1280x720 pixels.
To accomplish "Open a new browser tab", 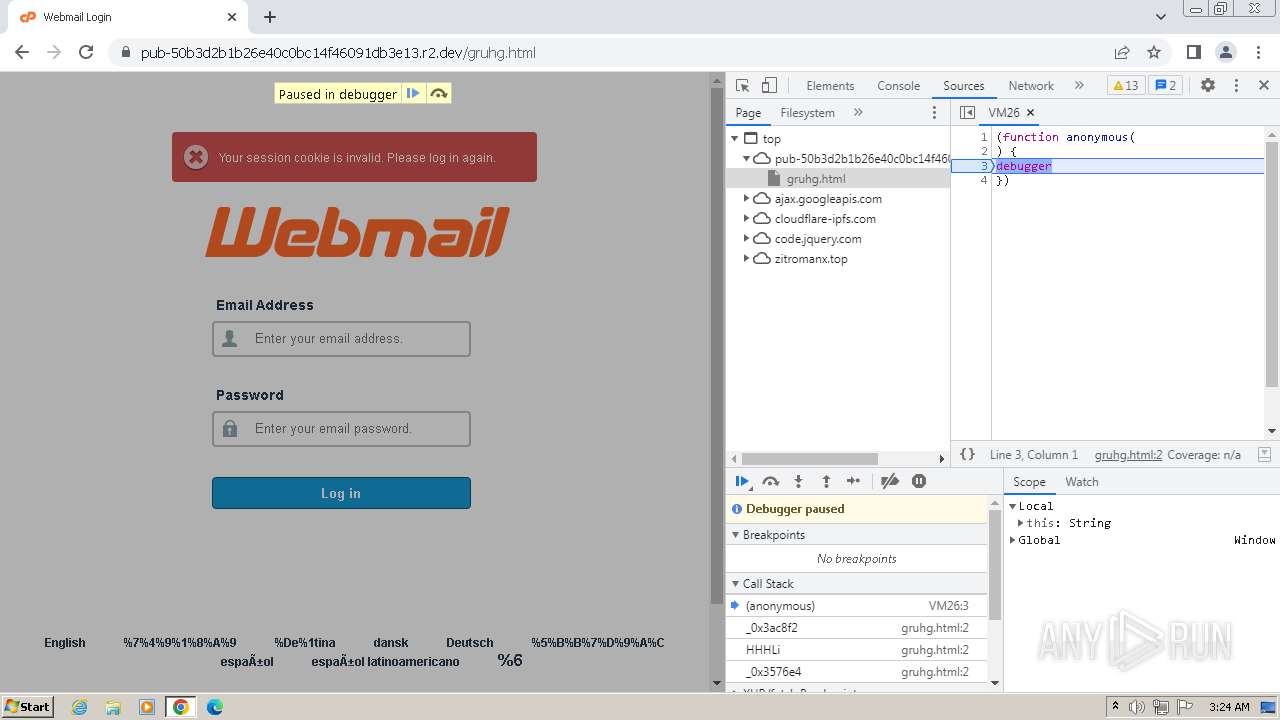I will tap(270, 17).
